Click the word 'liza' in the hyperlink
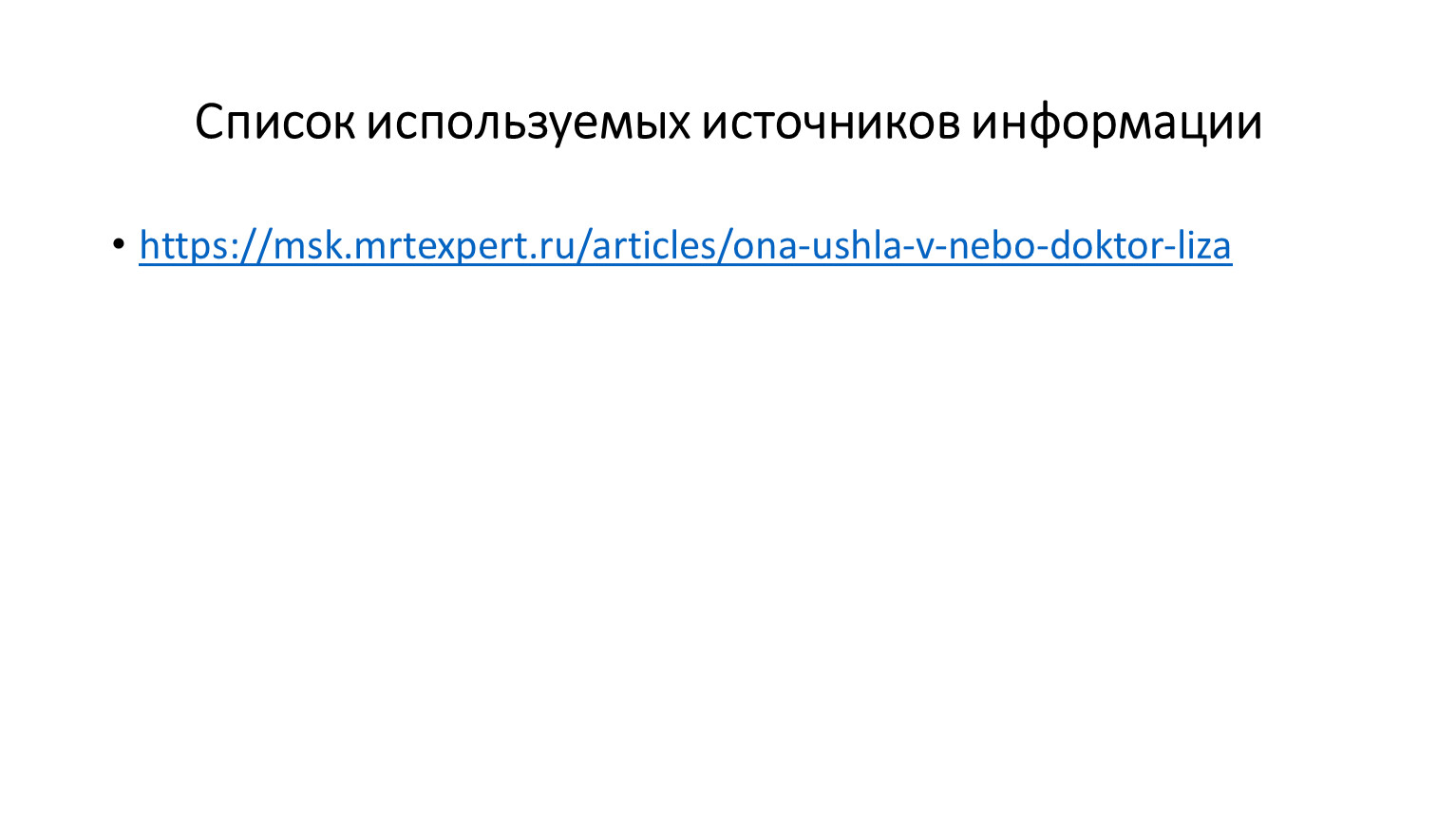 [x=1205, y=245]
